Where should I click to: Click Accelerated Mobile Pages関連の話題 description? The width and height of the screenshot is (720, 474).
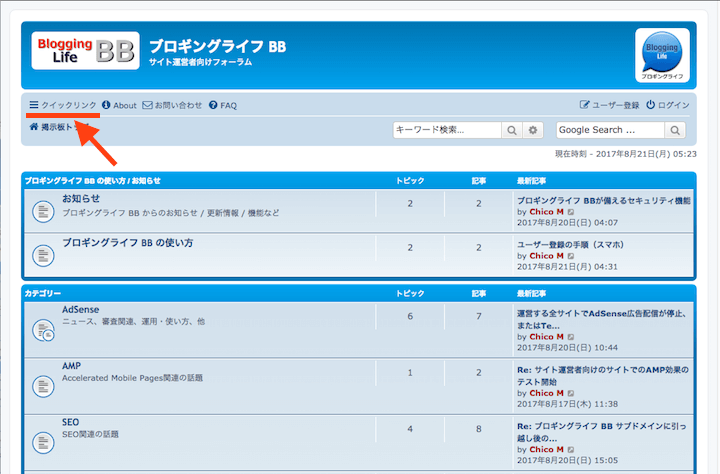pos(132,378)
